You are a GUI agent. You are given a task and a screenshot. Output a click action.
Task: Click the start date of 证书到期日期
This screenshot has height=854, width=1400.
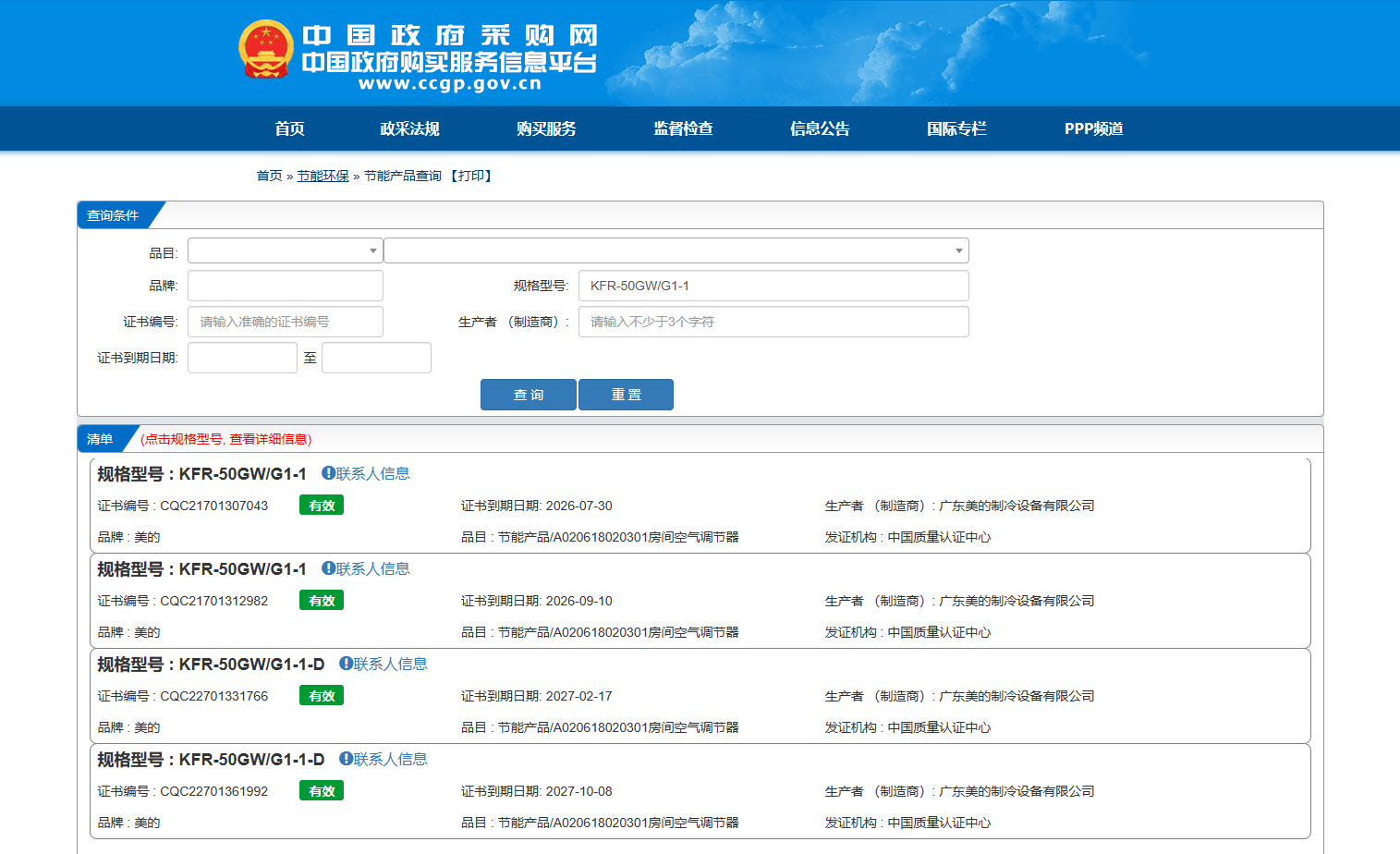(242, 358)
